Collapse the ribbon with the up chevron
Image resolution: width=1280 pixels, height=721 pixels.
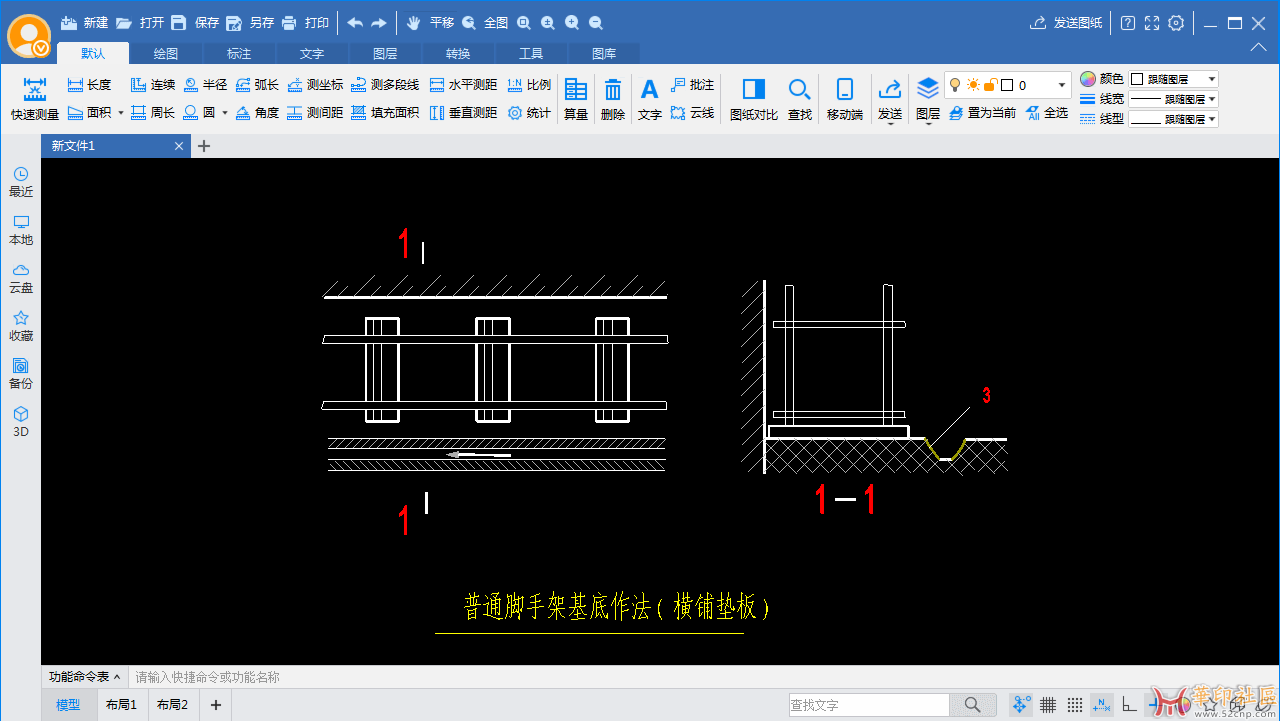pos(1259,47)
